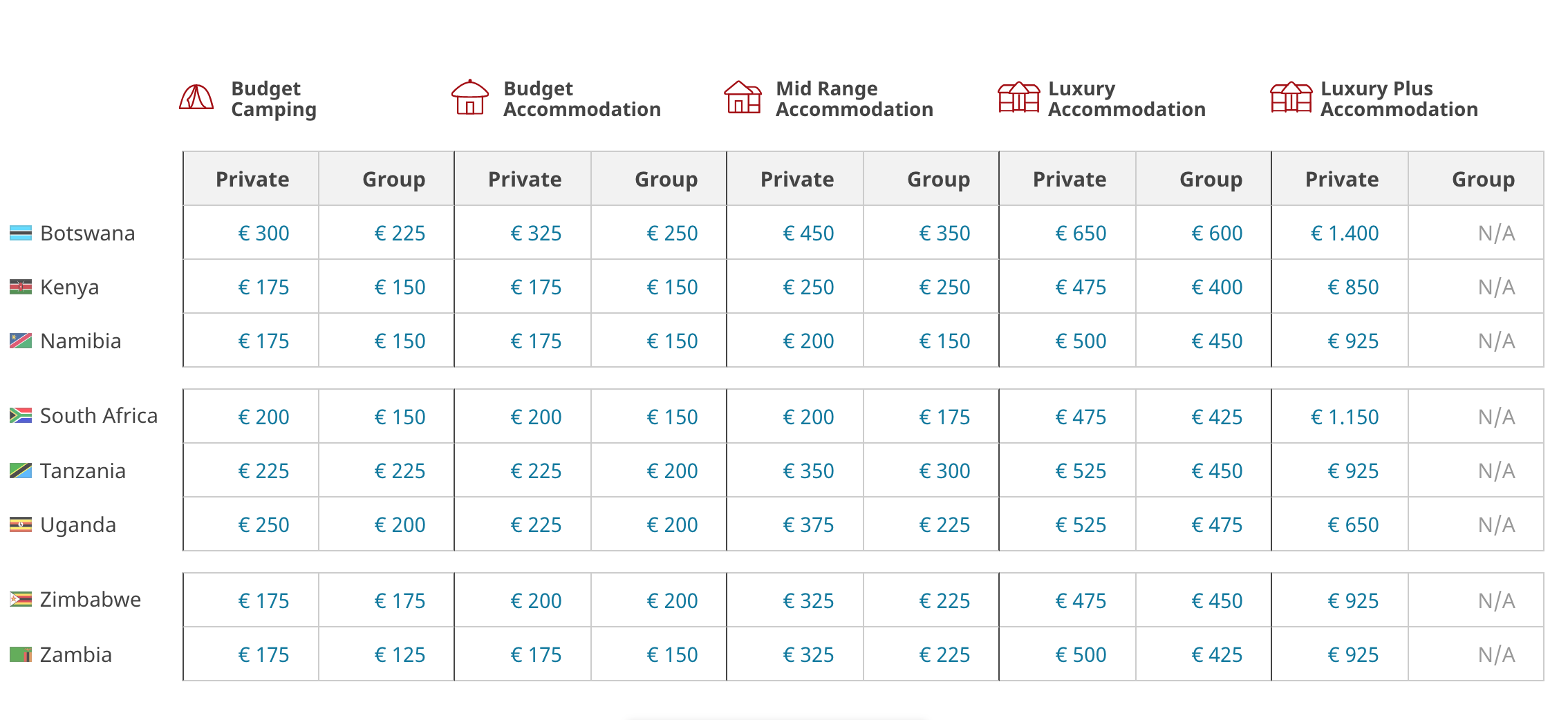Click the Luxury Plus Accommodation heading text
The image size is (1568, 720).
pos(1399,99)
